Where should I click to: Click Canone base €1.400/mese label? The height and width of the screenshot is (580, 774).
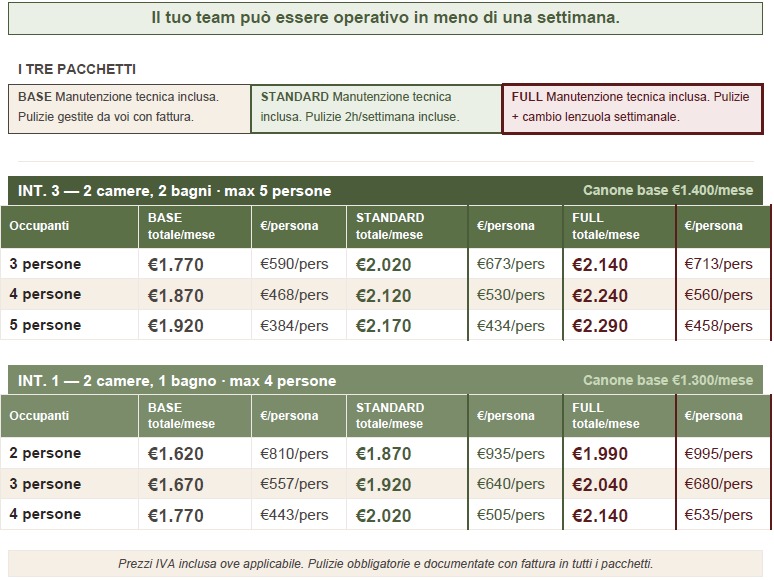coord(668,191)
